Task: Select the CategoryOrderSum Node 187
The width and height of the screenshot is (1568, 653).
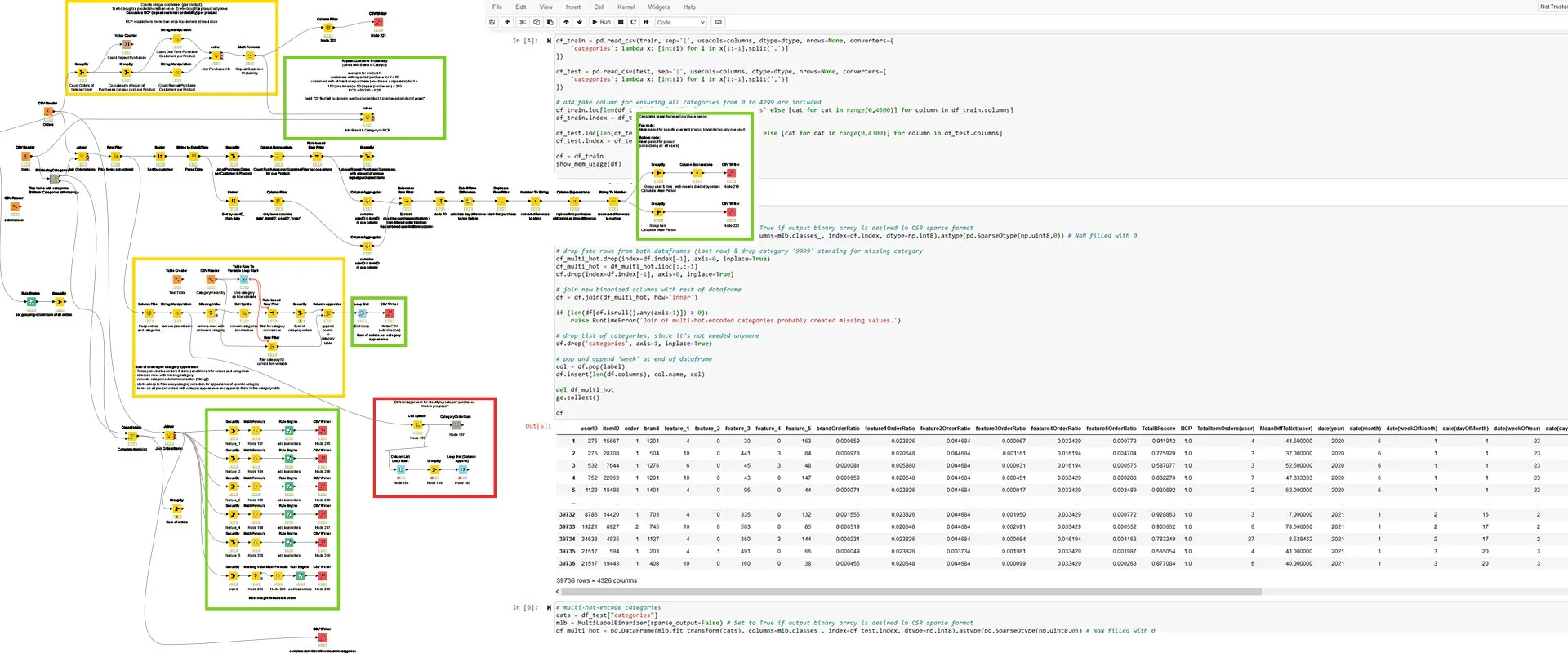Action: tap(456, 425)
